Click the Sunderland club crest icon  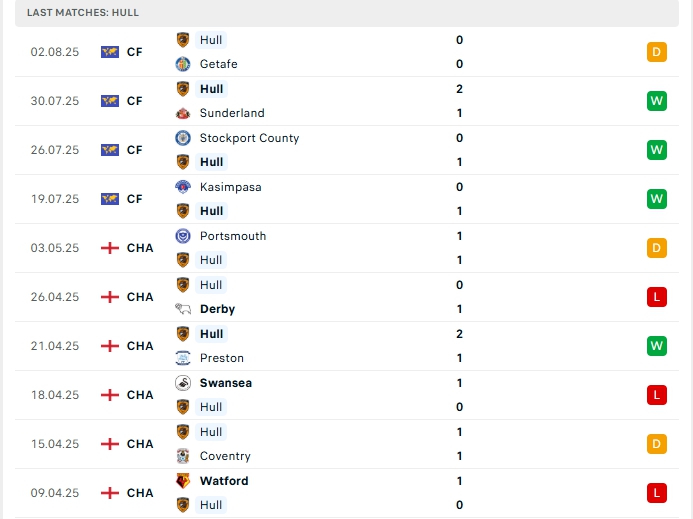(x=183, y=113)
